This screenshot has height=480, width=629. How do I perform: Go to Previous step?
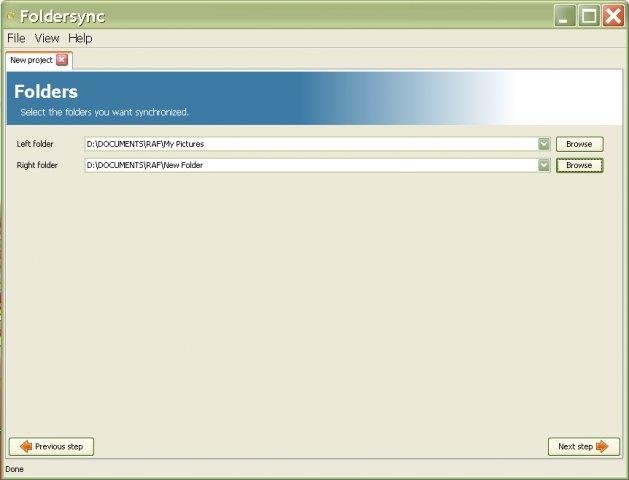point(51,446)
